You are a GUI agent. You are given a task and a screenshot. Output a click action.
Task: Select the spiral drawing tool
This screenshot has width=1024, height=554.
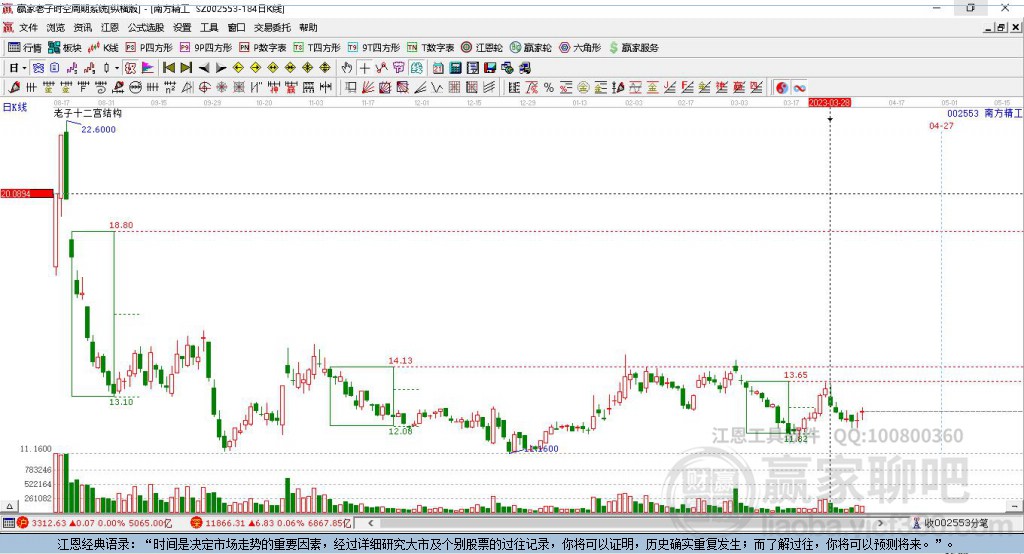[101, 88]
